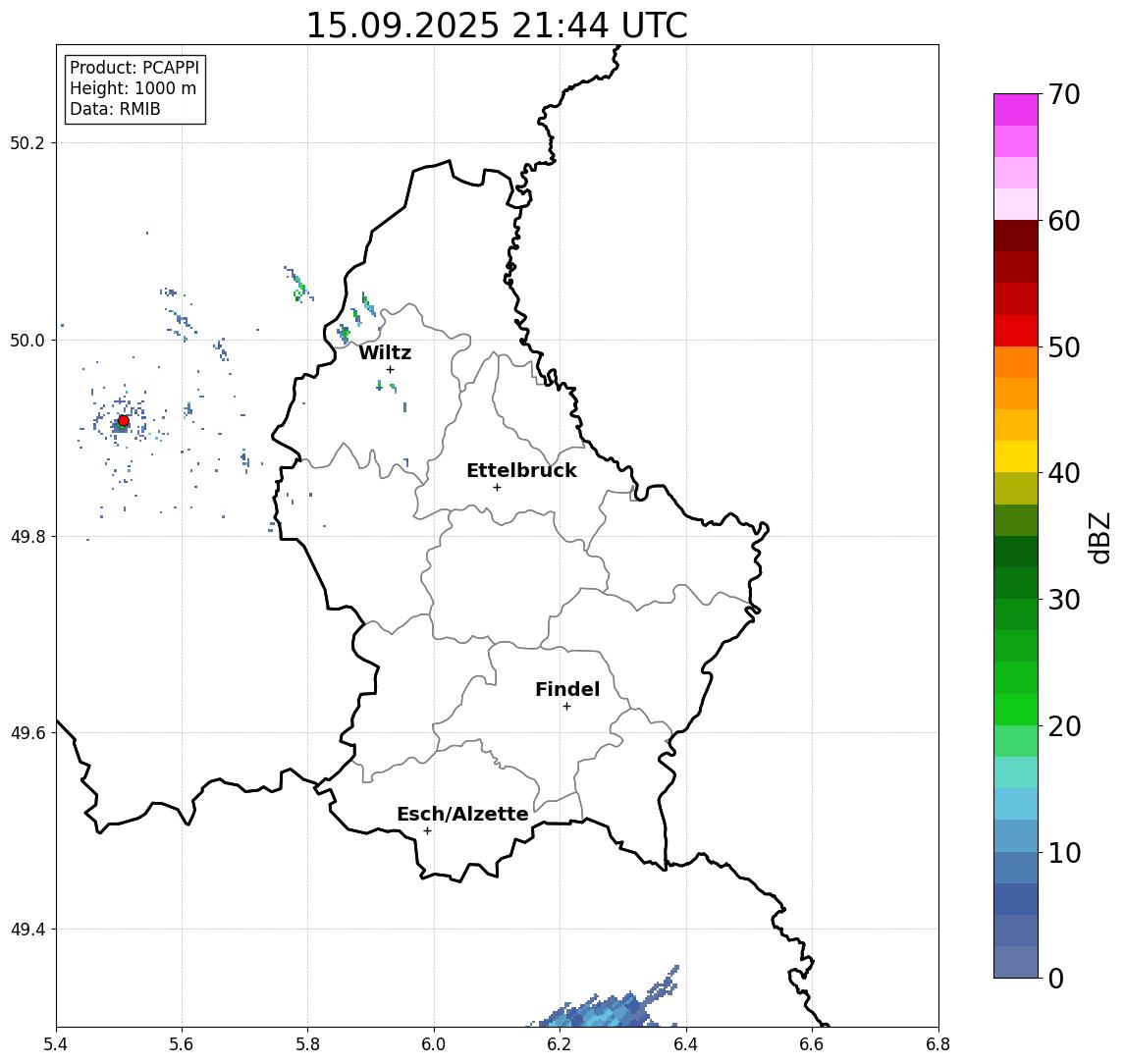
Task: Click the colorbar label 40
Action: pyautogui.click(x=1064, y=473)
